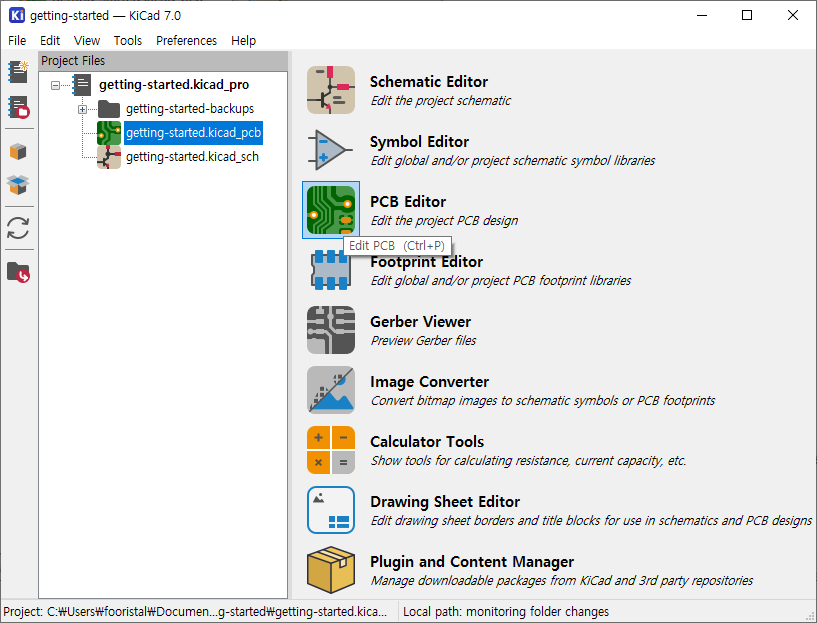Open the Image Converter icon
817x623 pixels.
[331, 390]
